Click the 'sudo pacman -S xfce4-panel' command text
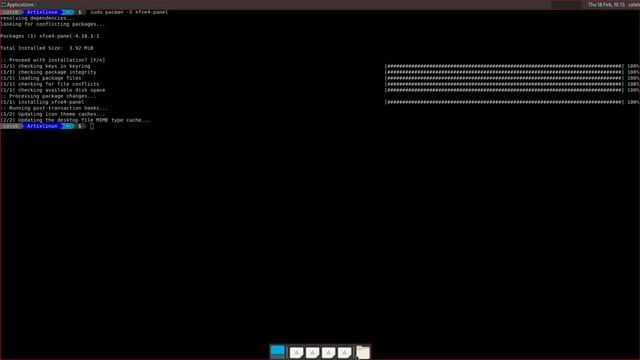The width and height of the screenshot is (640, 360). (129, 12)
